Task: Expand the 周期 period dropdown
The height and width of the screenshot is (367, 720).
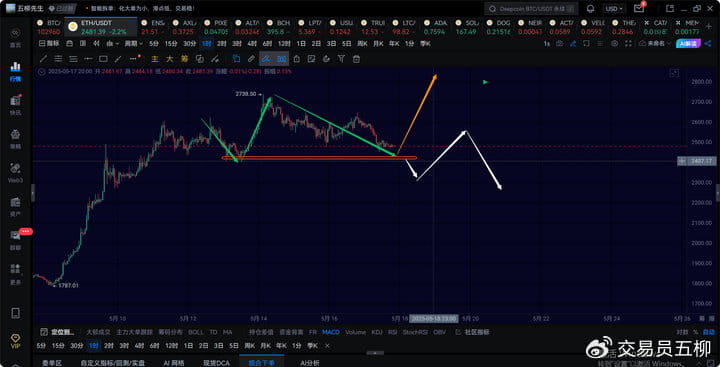Action: pyautogui.click(x=134, y=44)
